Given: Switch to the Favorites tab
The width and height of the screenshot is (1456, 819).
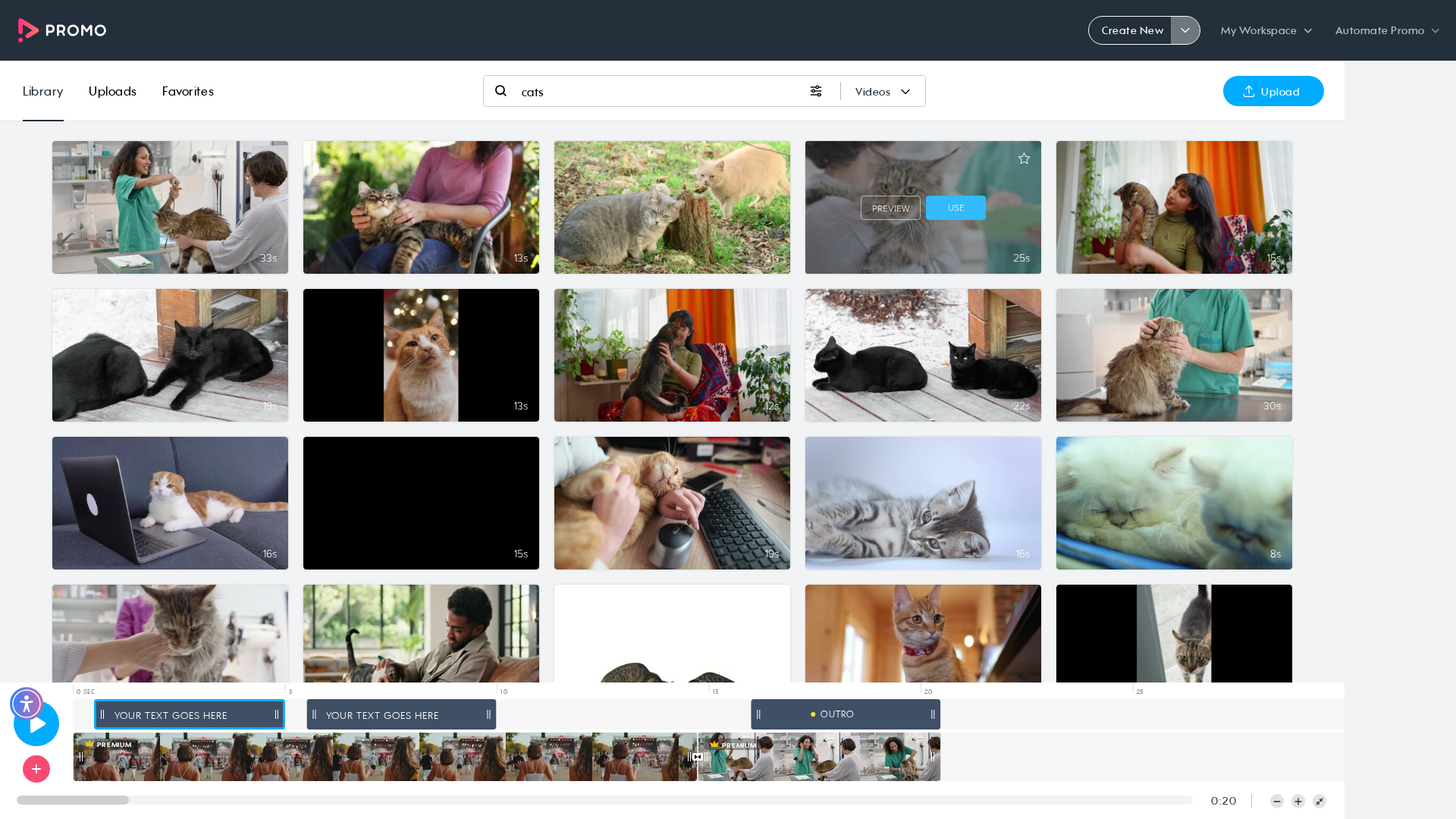Looking at the screenshot, I should tap(188, 91).
